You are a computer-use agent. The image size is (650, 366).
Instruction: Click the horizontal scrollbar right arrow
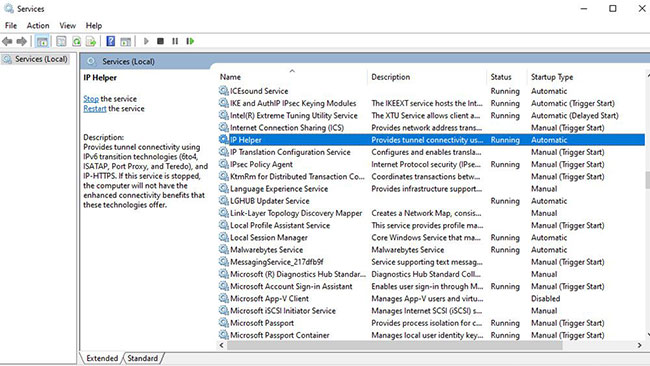(x=640, y=345)
